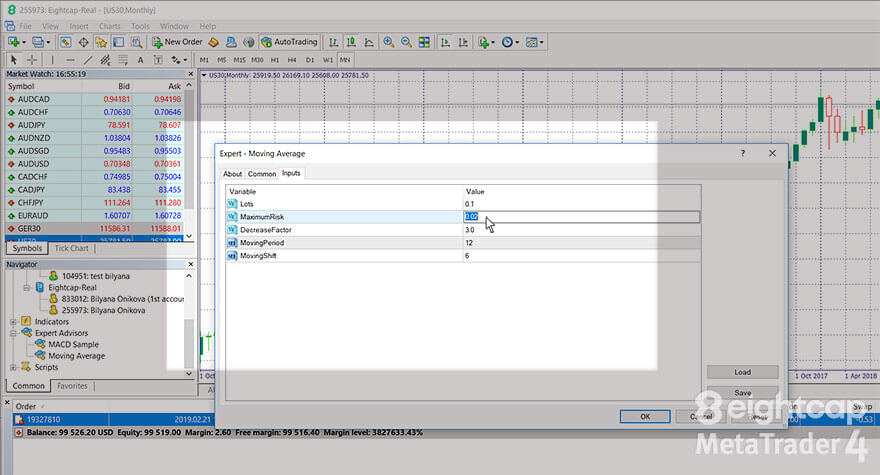Screen dimensions: 880x475
Task: Toggle chart shift
Action: 463,42
